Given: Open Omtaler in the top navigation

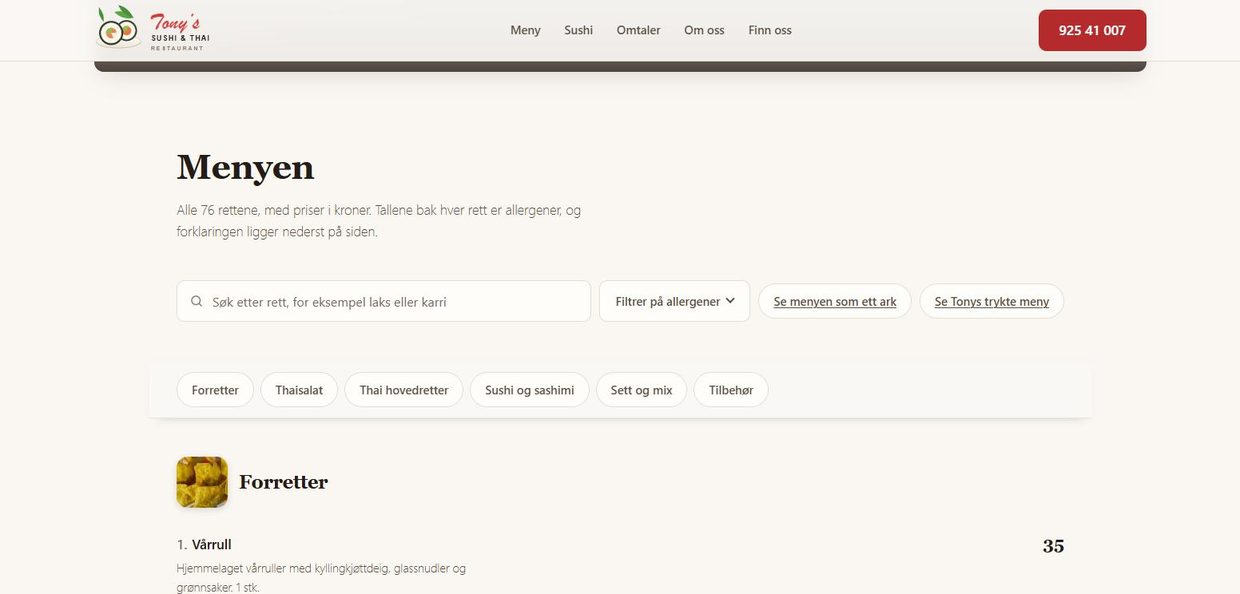Looking at the screenshot, I should [638, 30].
